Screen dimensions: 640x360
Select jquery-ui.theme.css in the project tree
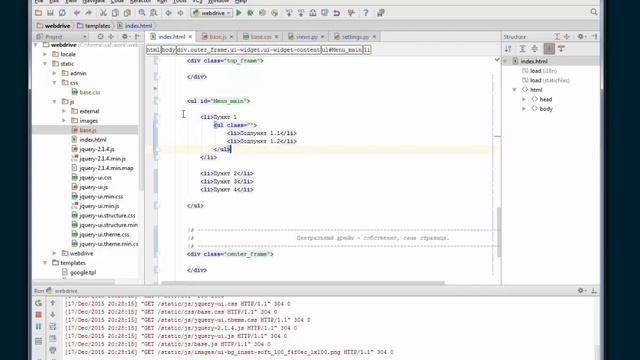(x=100, y=235)
